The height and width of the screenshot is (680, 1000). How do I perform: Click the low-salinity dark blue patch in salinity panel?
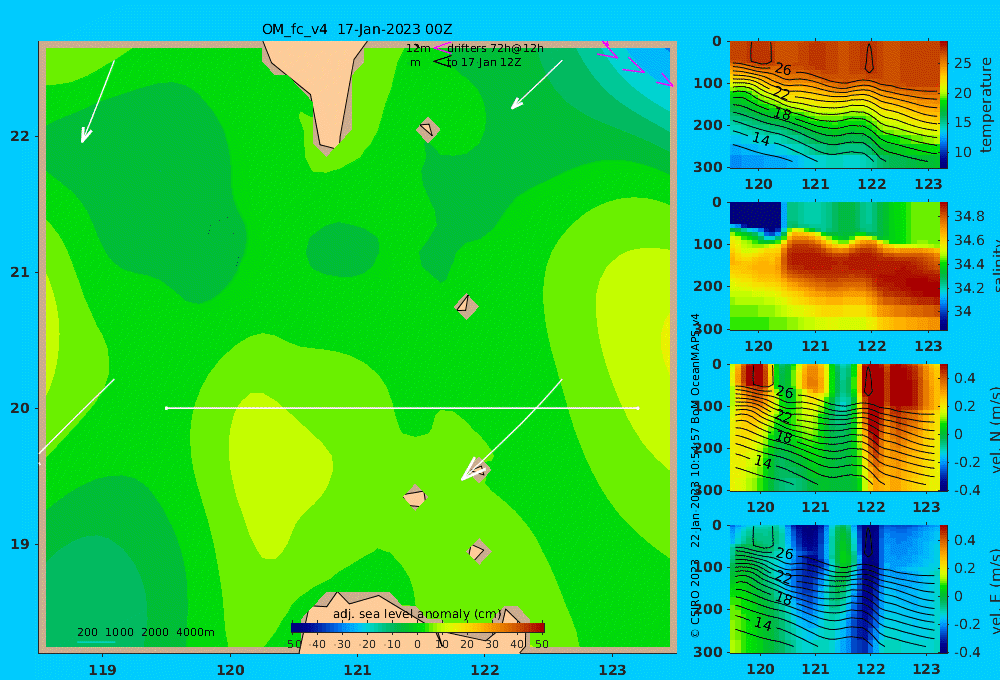tap(755, 217)
